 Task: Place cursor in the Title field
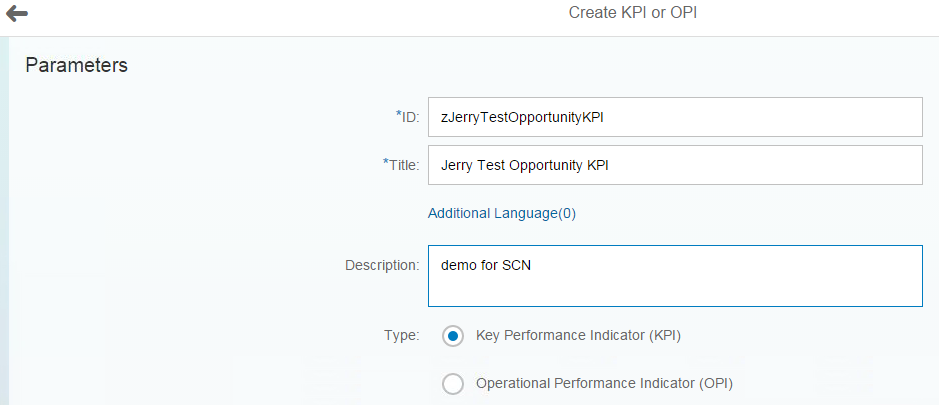tap(675, 165)
